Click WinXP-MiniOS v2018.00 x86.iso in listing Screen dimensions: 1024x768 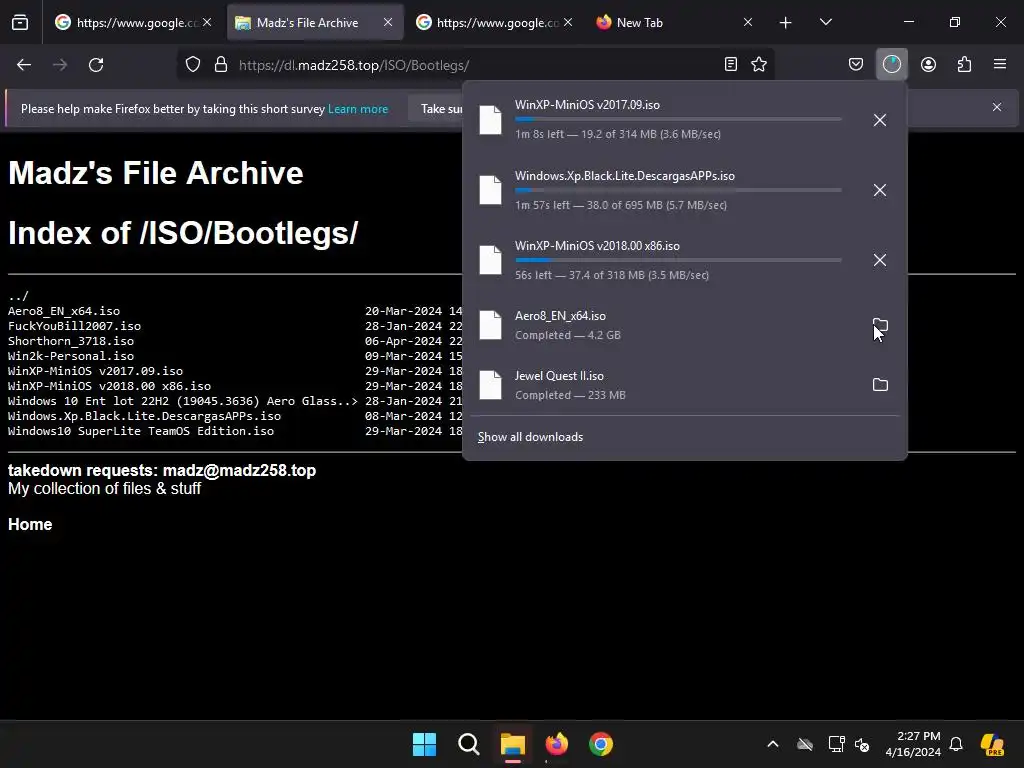coord(109,386)
